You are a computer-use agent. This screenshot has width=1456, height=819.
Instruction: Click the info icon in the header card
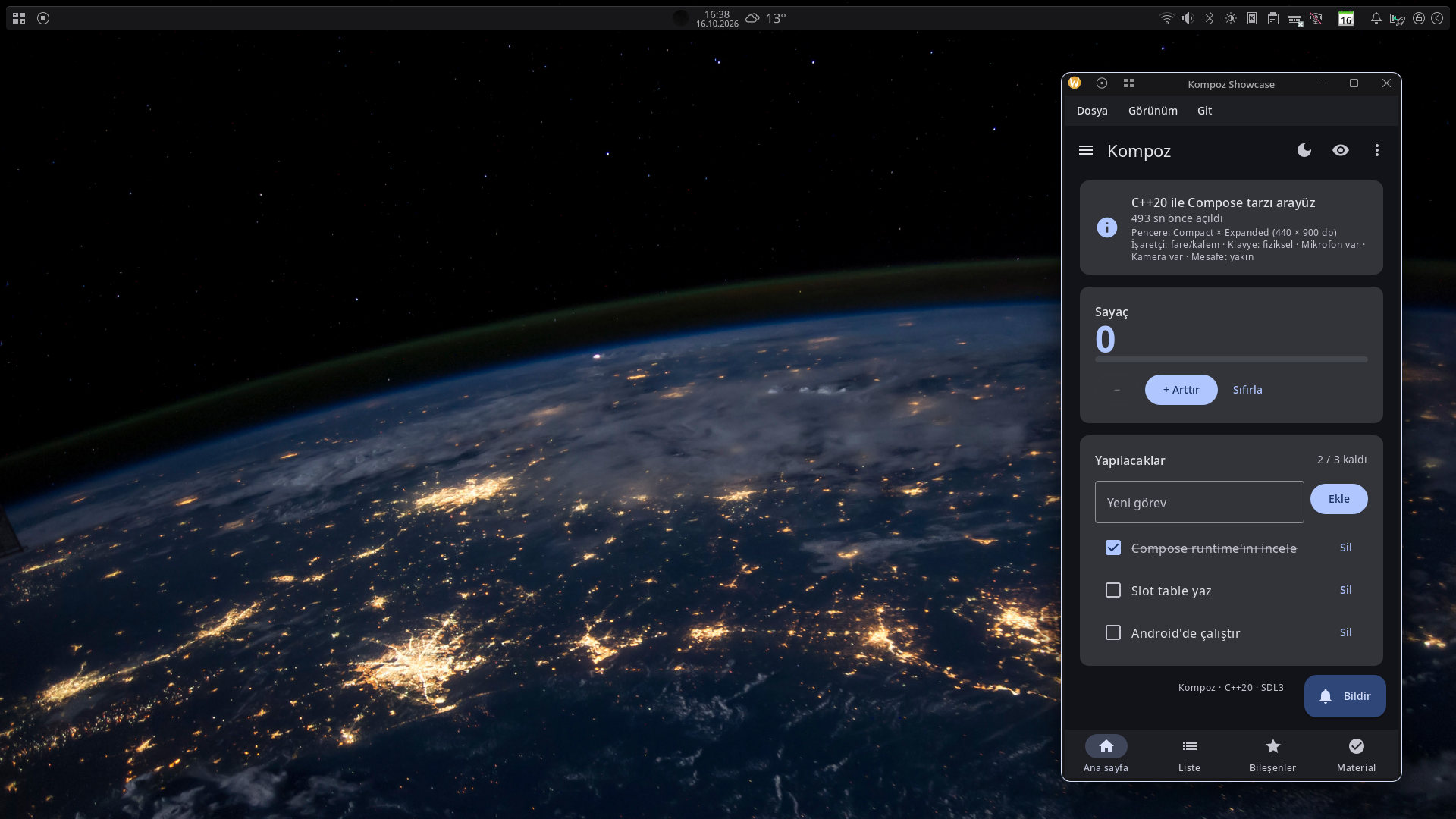click(x=1107, y=227)
